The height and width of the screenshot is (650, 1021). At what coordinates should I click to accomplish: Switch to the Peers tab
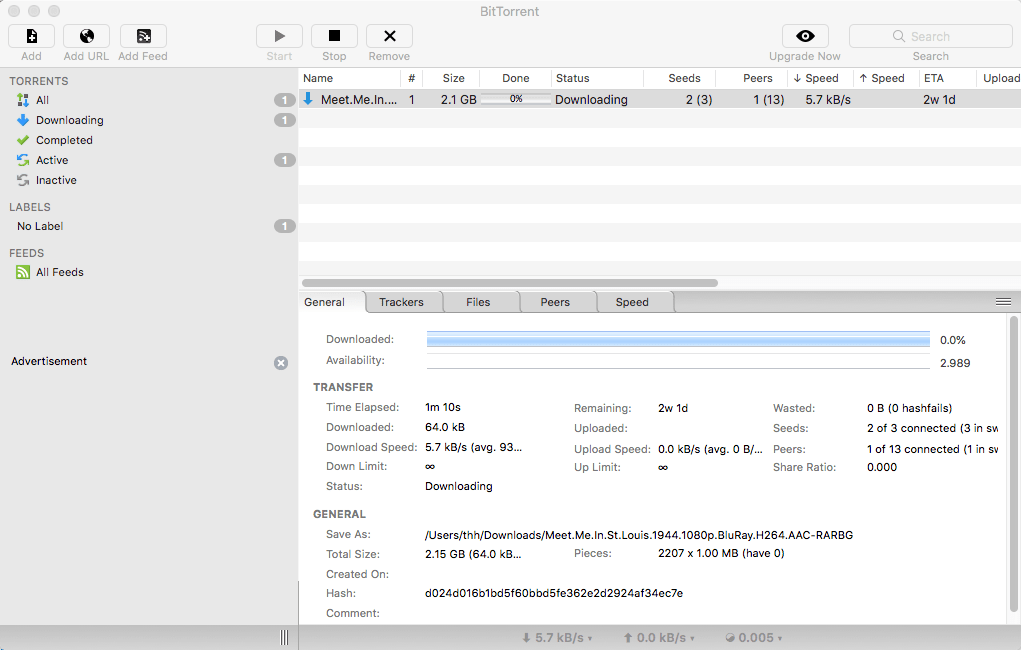click(555, 302)
